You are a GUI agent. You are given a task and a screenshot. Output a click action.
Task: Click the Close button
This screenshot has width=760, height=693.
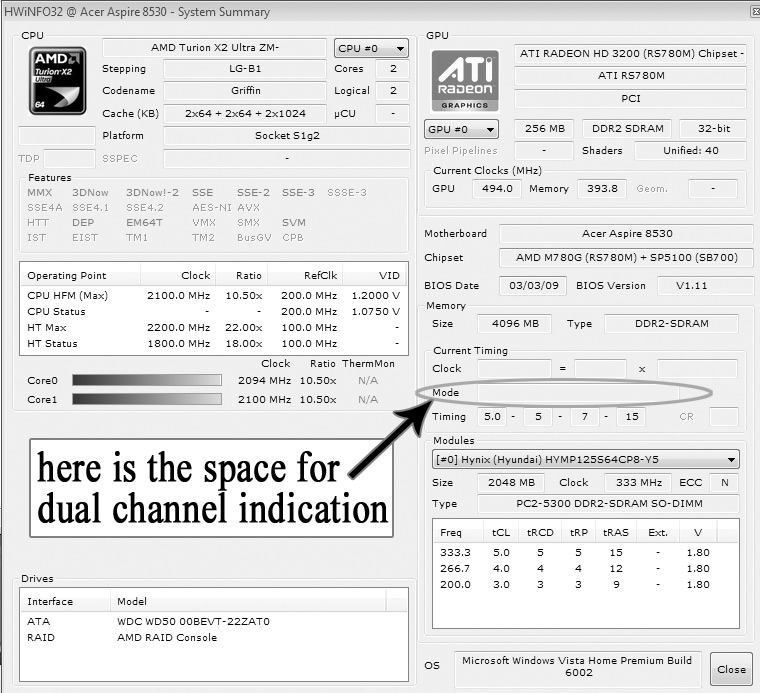pos(731,669)
